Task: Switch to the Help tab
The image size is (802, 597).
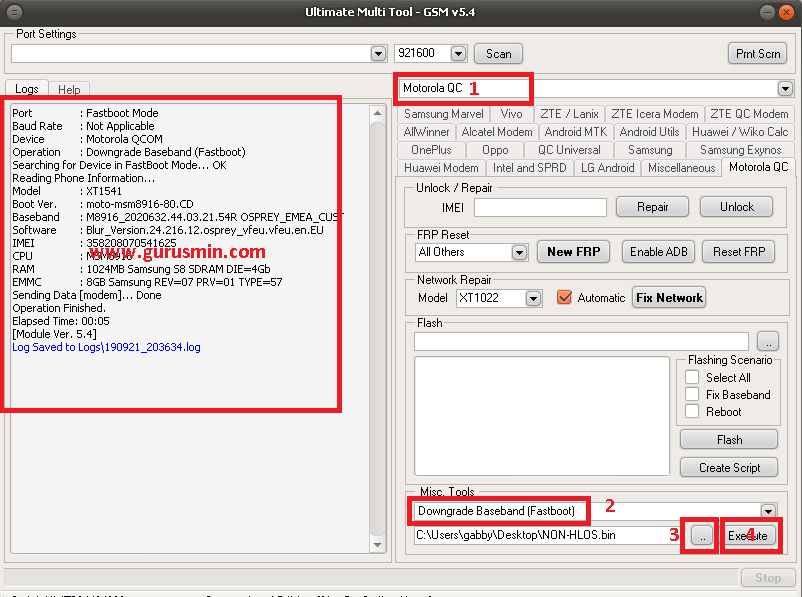Action: pyautogui.click(x=69, y=90)
